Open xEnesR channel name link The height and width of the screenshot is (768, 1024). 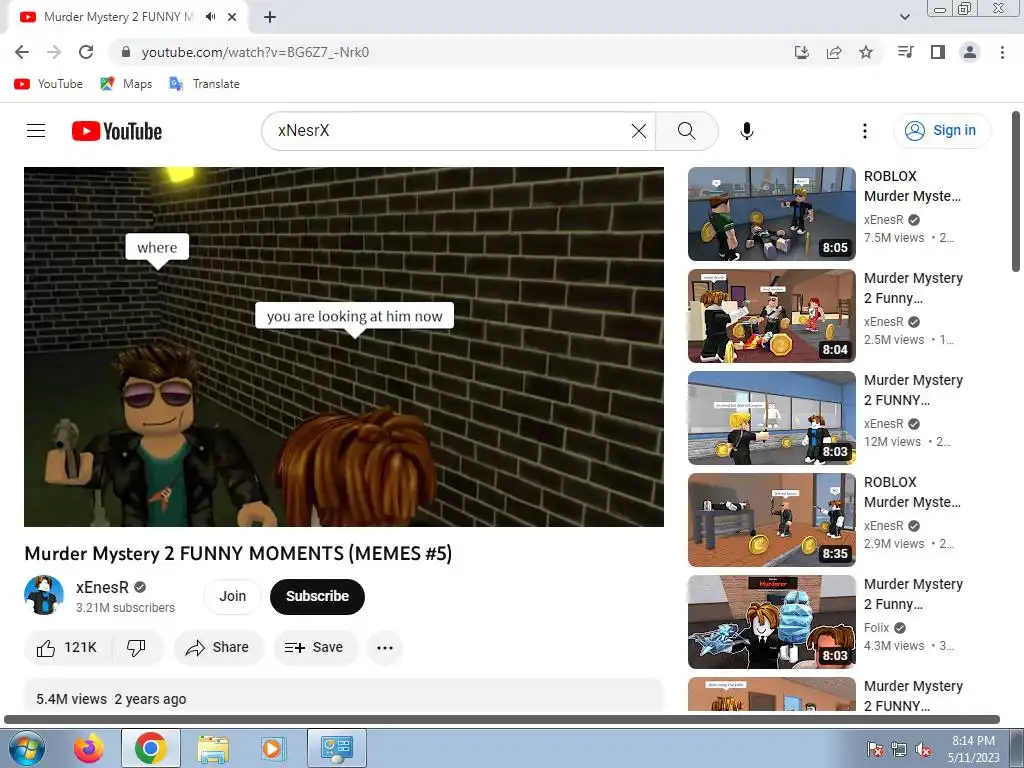pyautogui.click(x=103, y=587)
